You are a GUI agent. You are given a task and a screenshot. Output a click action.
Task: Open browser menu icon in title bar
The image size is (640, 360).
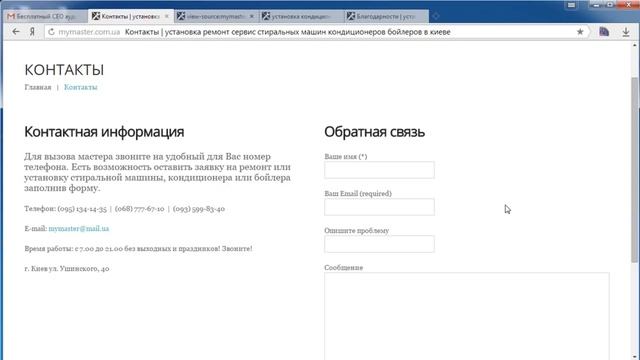(x=571, y=5)
